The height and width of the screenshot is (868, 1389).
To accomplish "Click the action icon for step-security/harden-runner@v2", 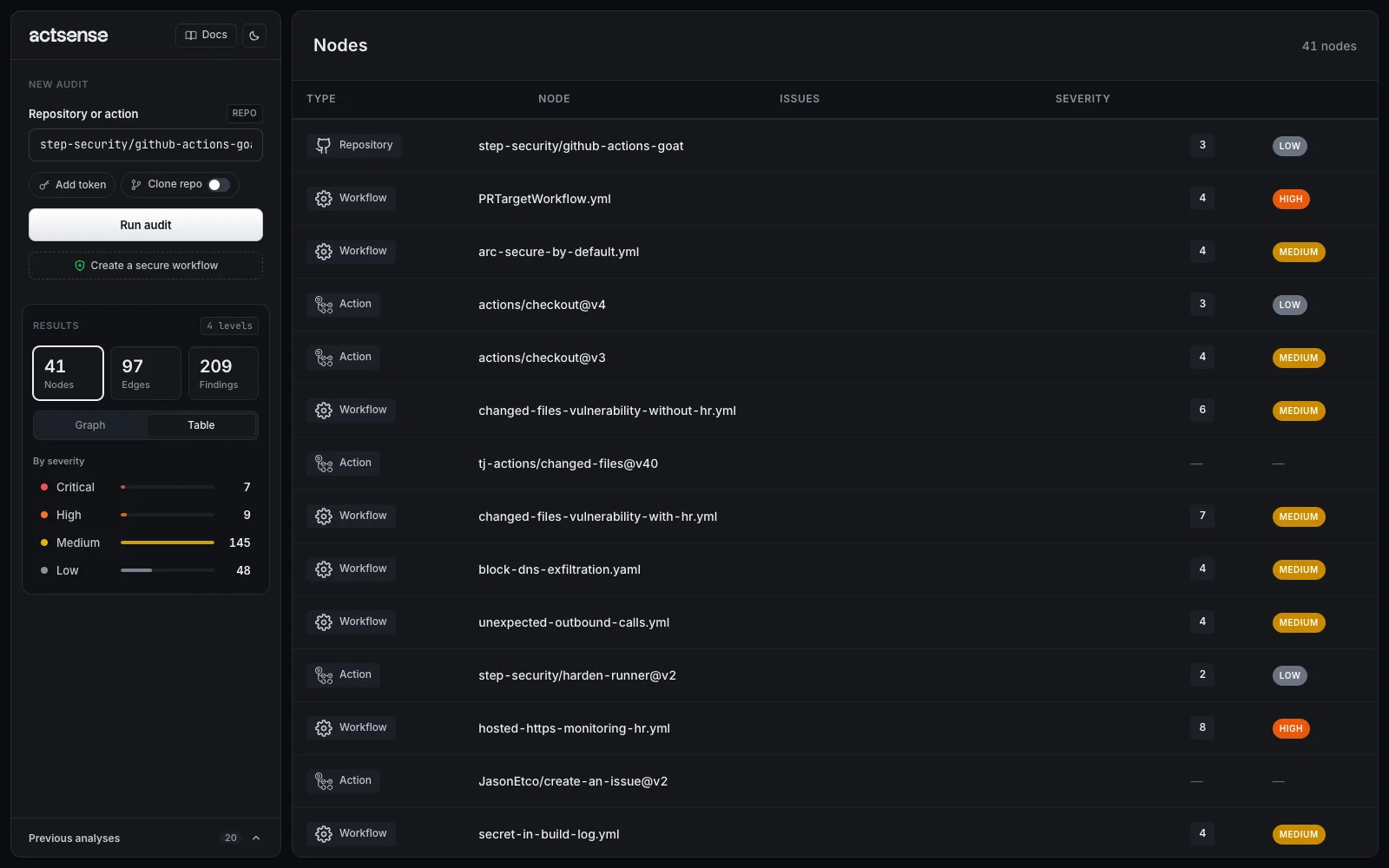I will pyautogui.click(x=324, y=675).
